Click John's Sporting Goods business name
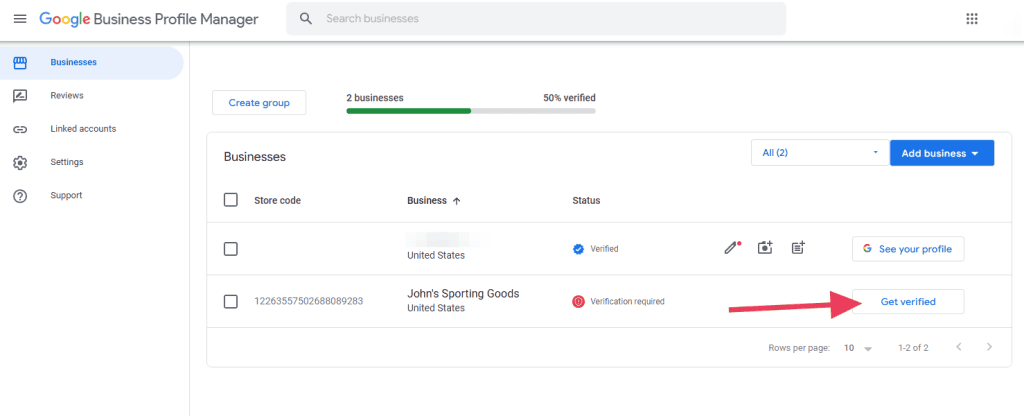Viewport: 1024px width, 416px height. (463, 294)
